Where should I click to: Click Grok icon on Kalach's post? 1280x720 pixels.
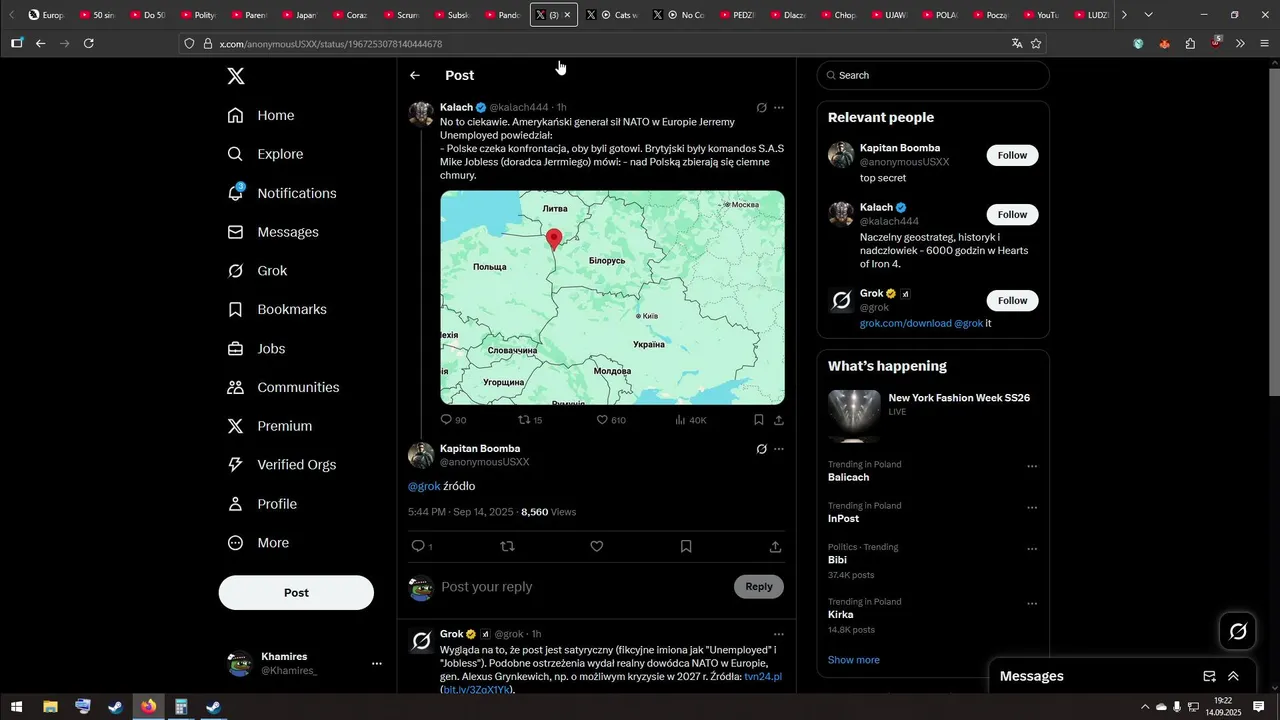761,108
